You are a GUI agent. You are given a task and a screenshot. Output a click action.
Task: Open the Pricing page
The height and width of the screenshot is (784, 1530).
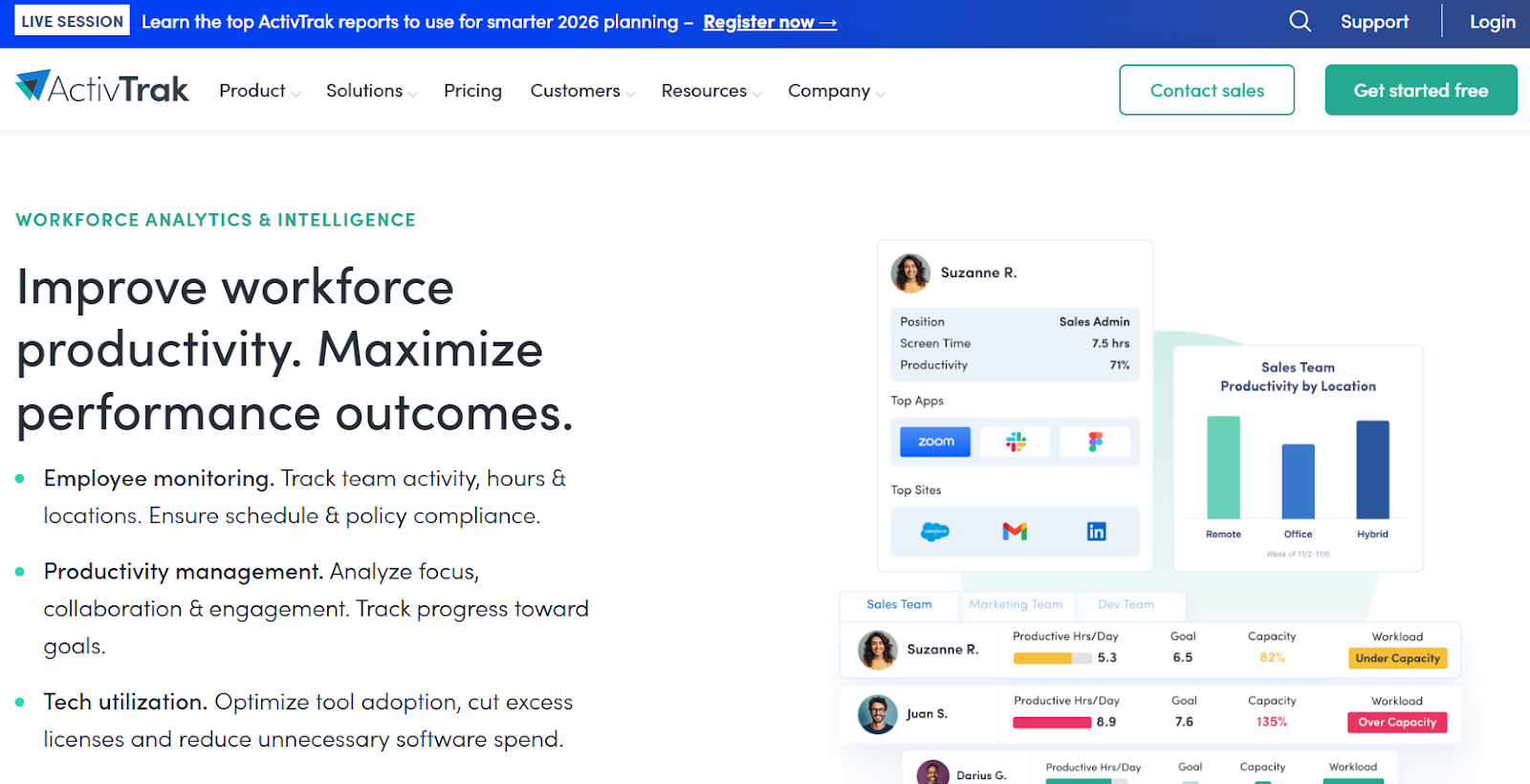pos(472,91)
